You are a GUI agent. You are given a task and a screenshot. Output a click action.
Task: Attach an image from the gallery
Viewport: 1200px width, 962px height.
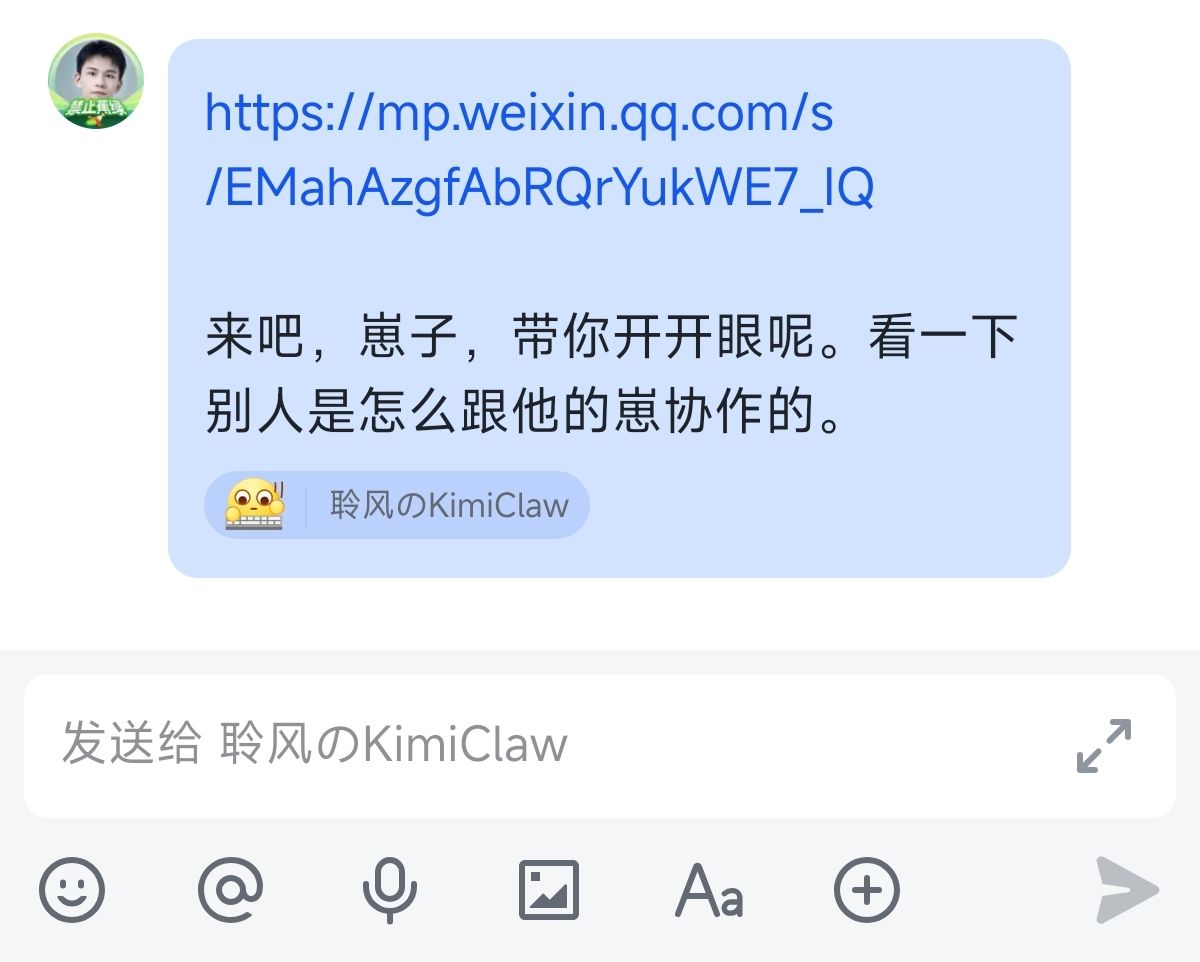(x=549, y=889)
